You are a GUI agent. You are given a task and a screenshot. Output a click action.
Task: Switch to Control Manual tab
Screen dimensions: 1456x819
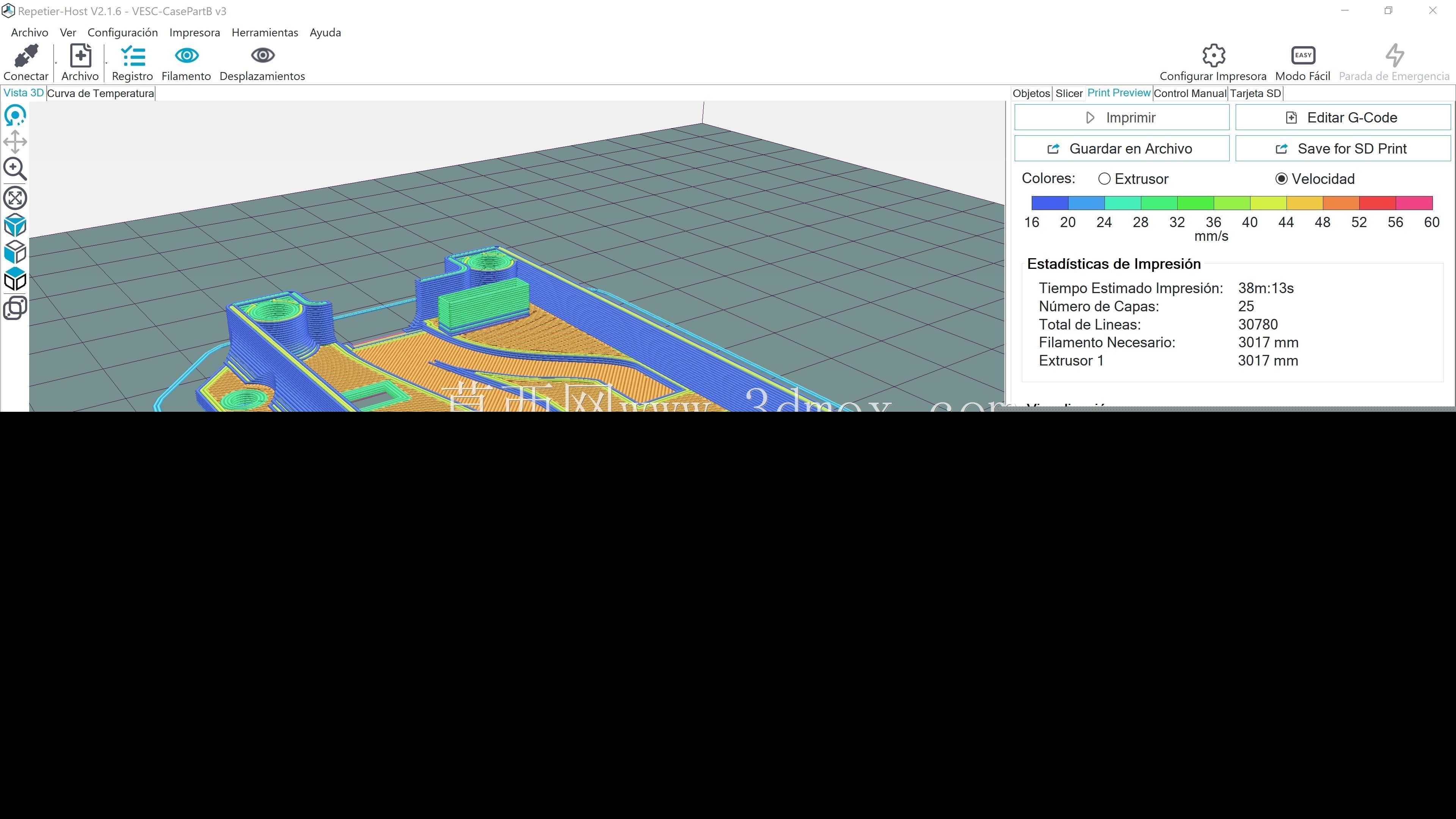(x=1190, y=93)
